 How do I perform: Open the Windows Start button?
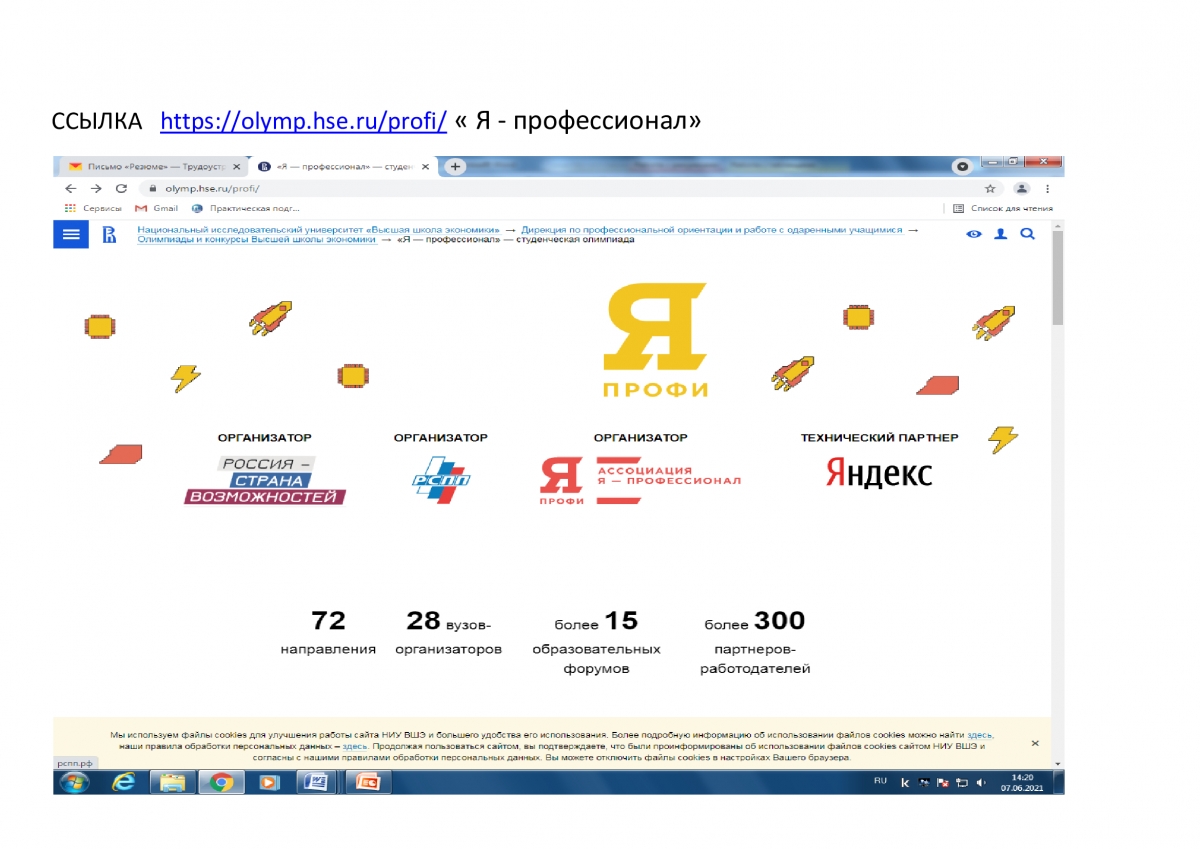pos(74,782)
